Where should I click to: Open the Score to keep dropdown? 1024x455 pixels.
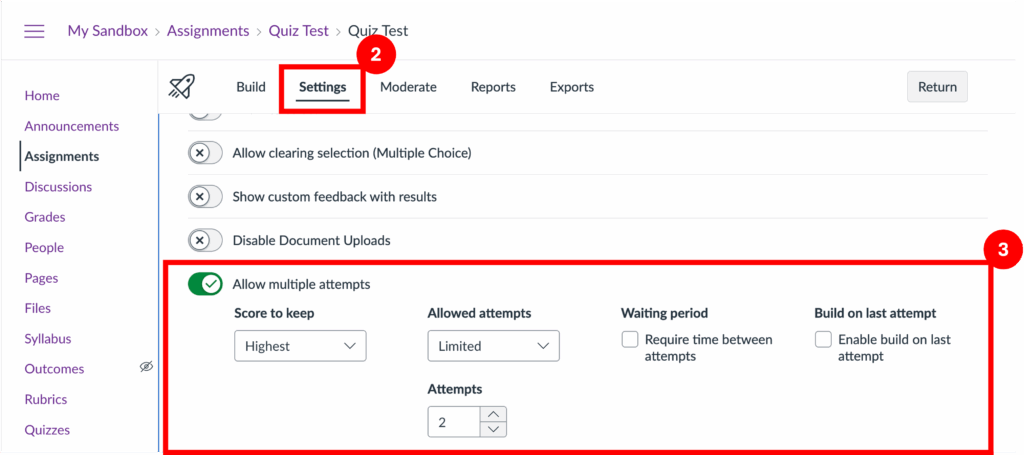[300, 346]
